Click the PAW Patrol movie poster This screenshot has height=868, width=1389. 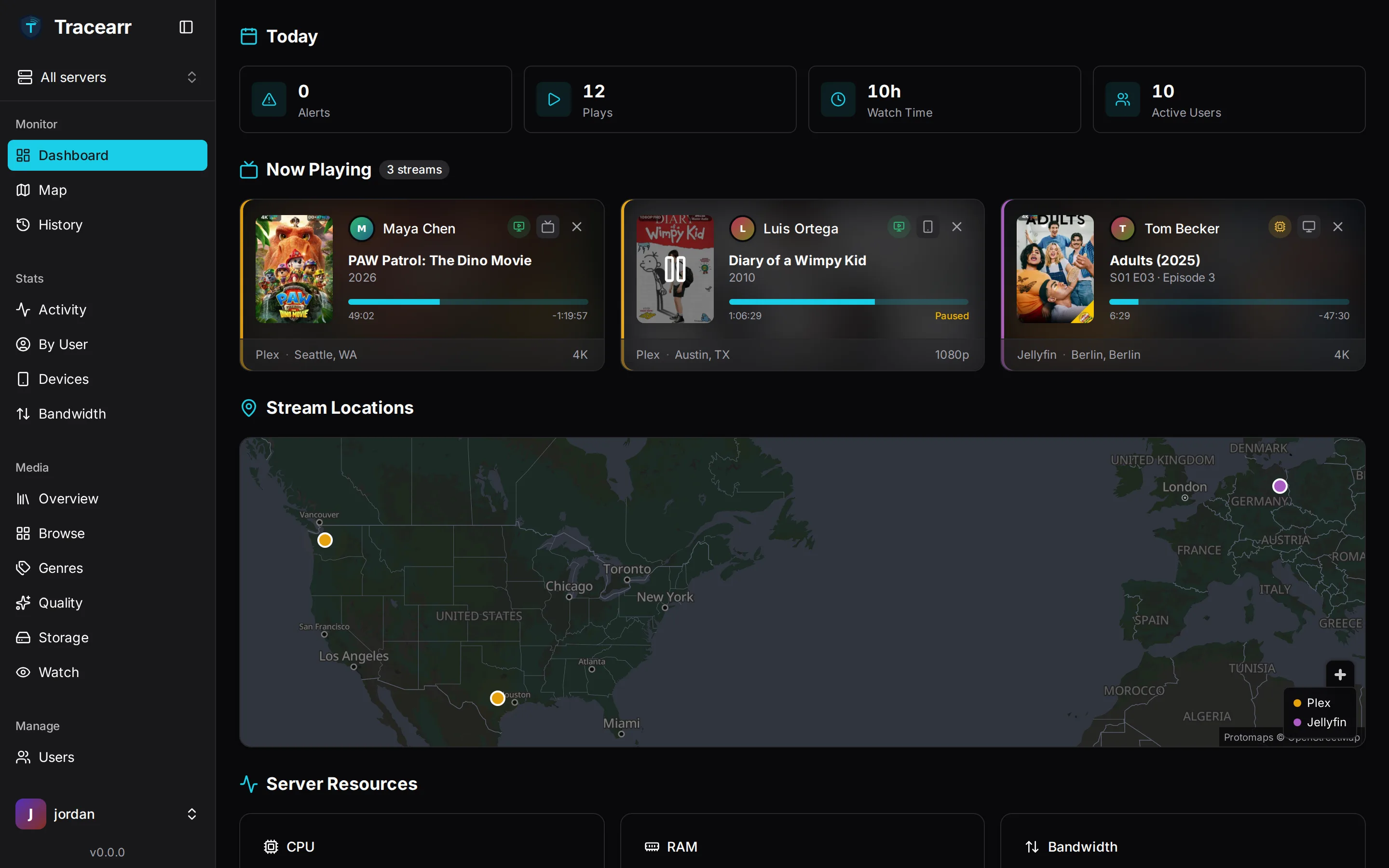pyautogui.click(x=294, y=269)
